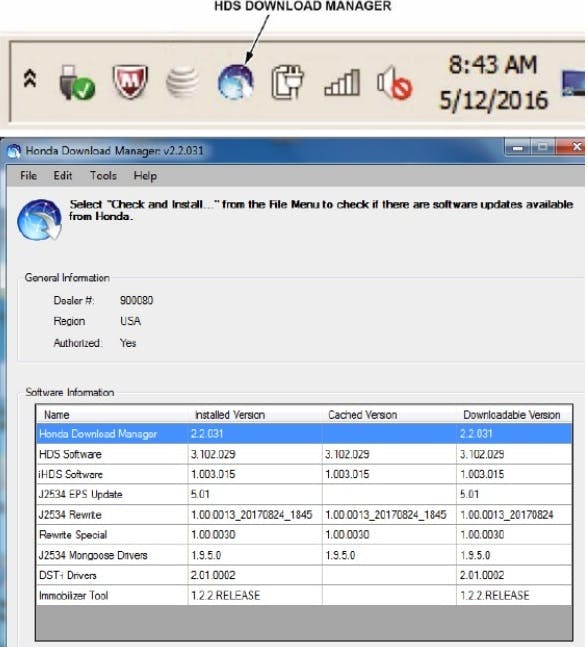The image size is (588, 647).
Task: Click the Downloadable Version column header
Action: point(514,415)
